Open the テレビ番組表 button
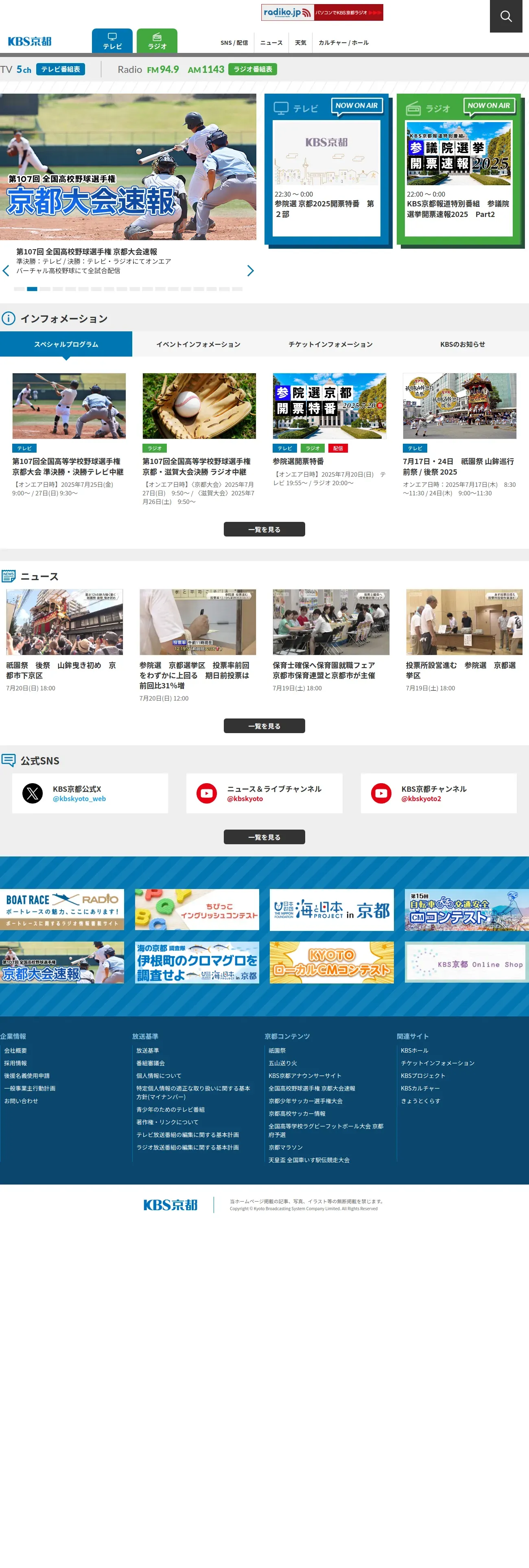 pyautogui.click(x=60, y=69)
